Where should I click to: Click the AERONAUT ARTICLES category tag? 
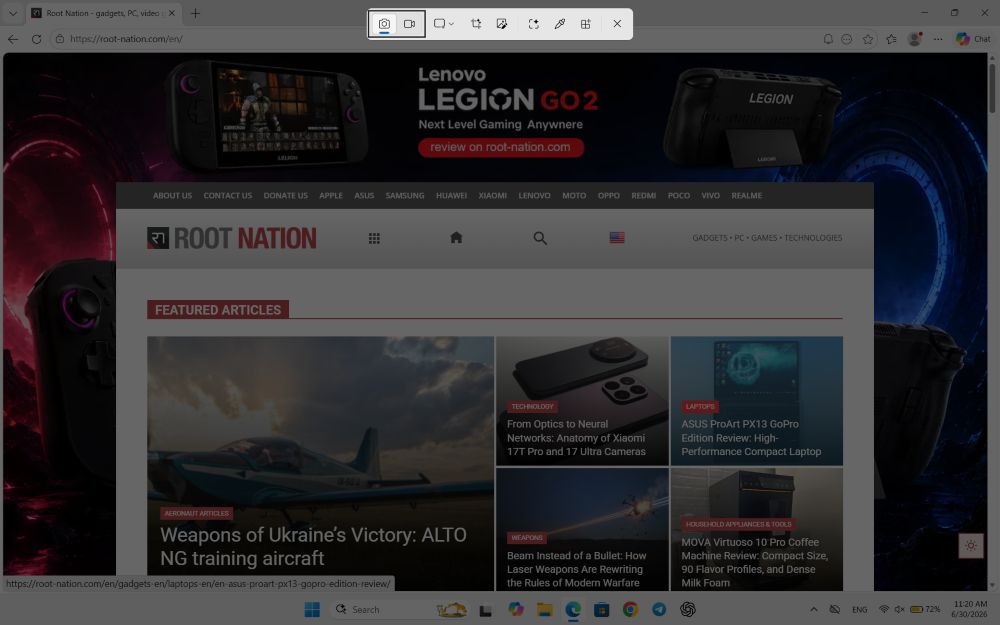click(x=196, y=513)
